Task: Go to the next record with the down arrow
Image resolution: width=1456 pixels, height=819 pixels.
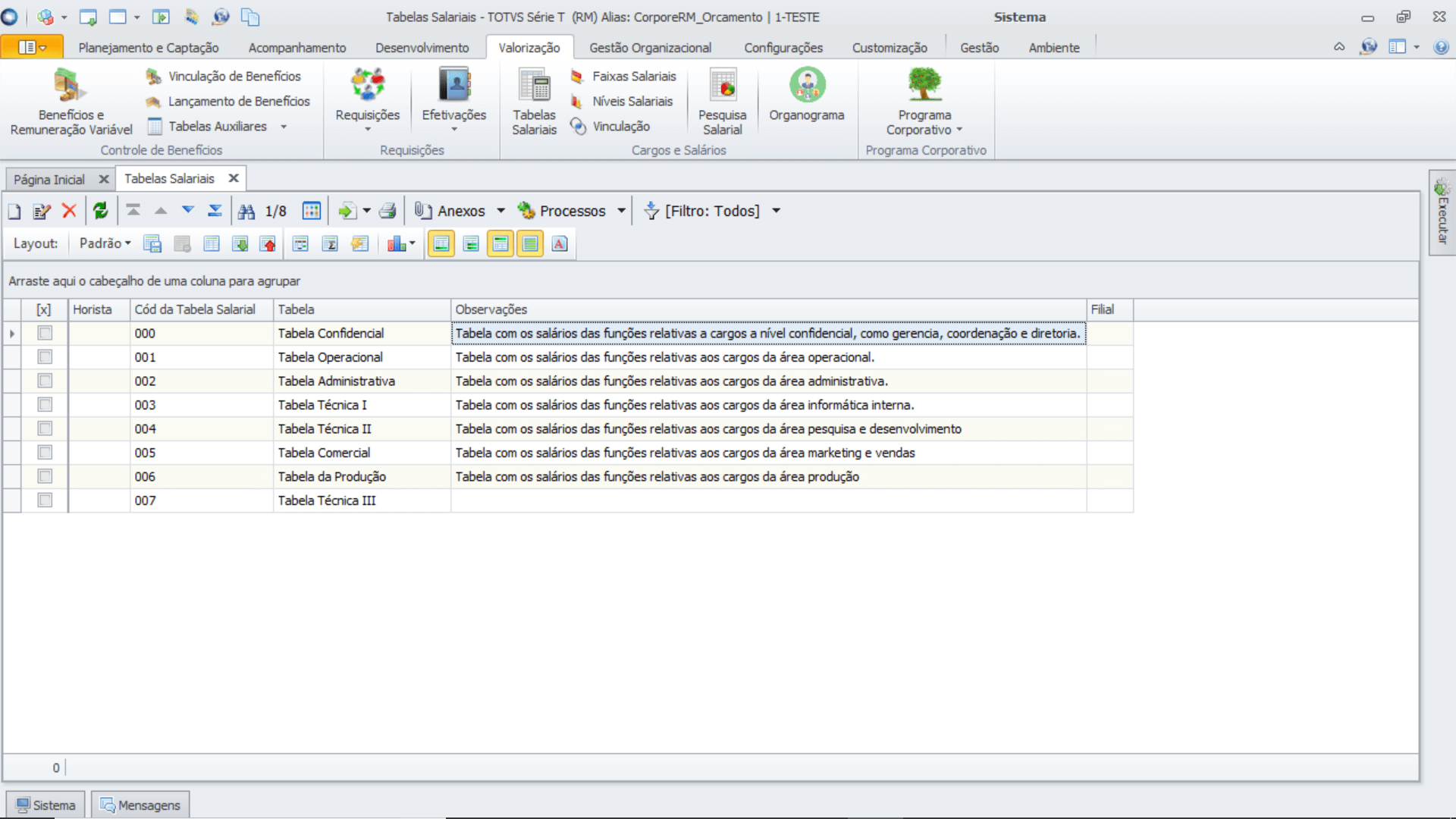Action: (187, 210)
